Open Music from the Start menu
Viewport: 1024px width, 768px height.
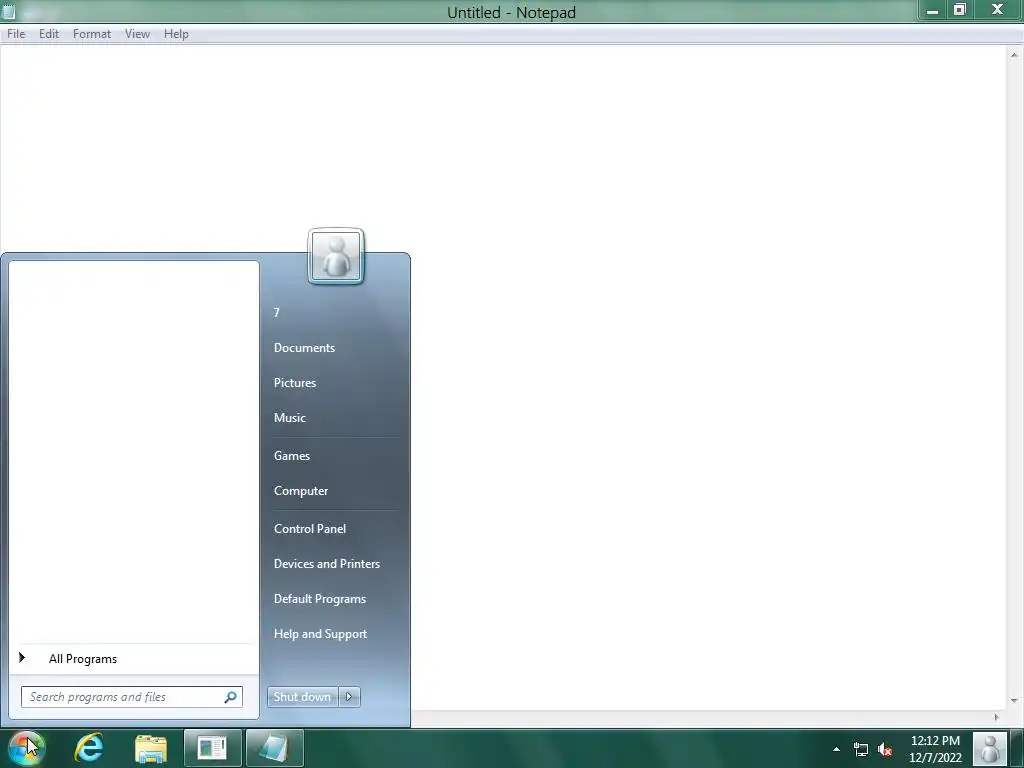289,418
